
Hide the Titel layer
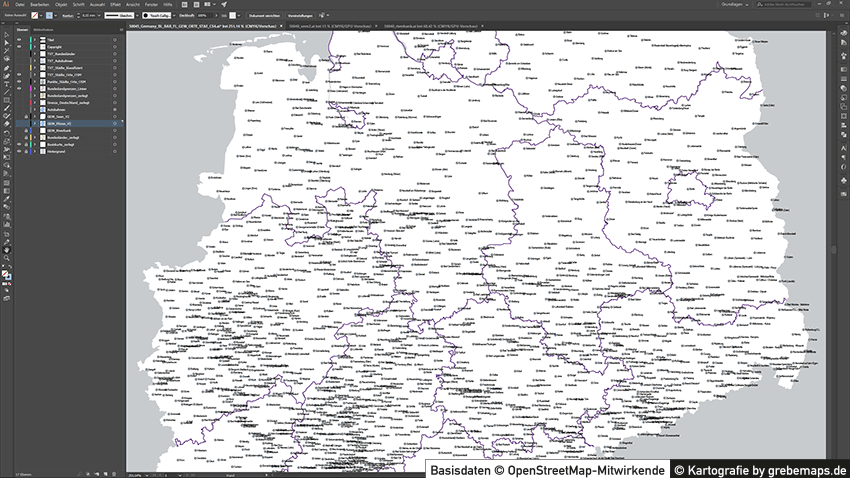tap(19, 40)
